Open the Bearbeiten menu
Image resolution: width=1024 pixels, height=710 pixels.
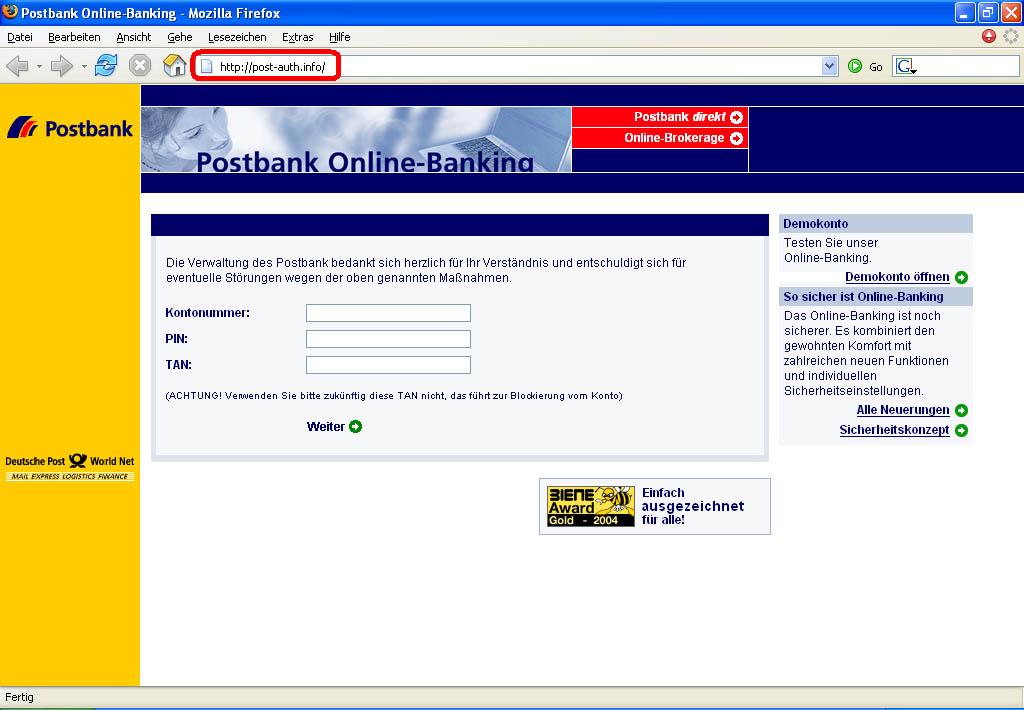(x=74, y=37)
